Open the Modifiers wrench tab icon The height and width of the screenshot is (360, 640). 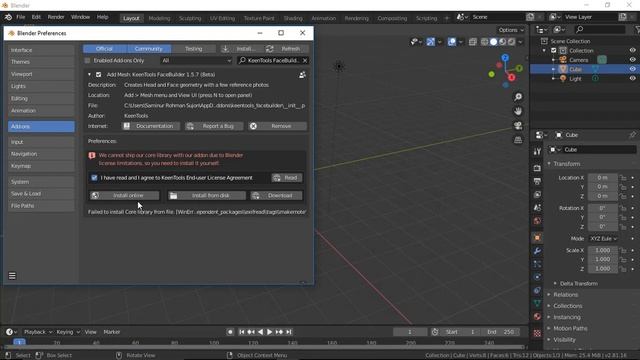pyautogui.click(x=537, y=251)
